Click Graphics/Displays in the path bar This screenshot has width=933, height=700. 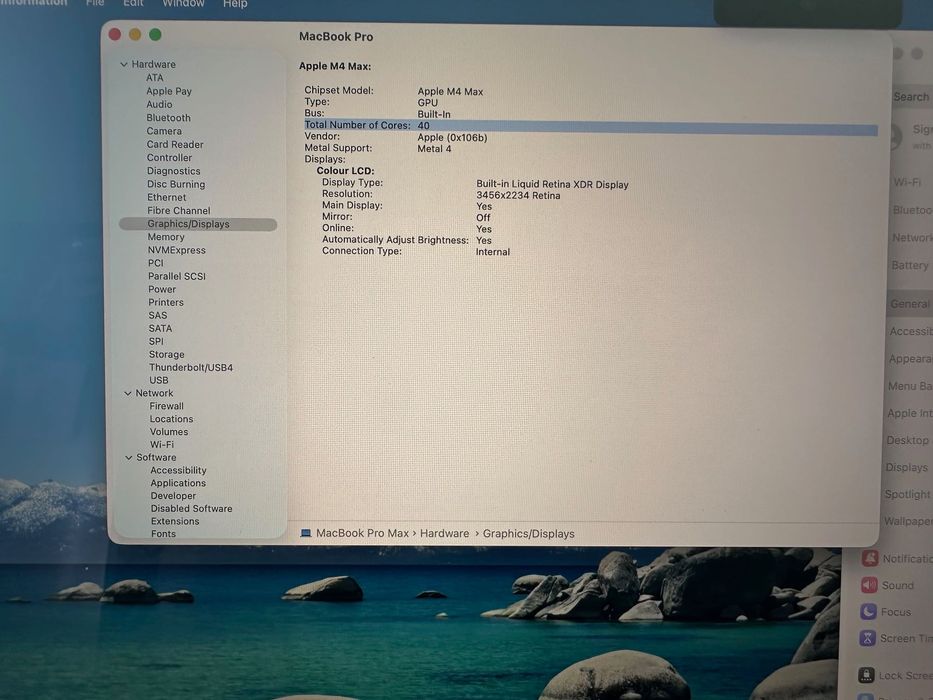click(x=528, y=534)
